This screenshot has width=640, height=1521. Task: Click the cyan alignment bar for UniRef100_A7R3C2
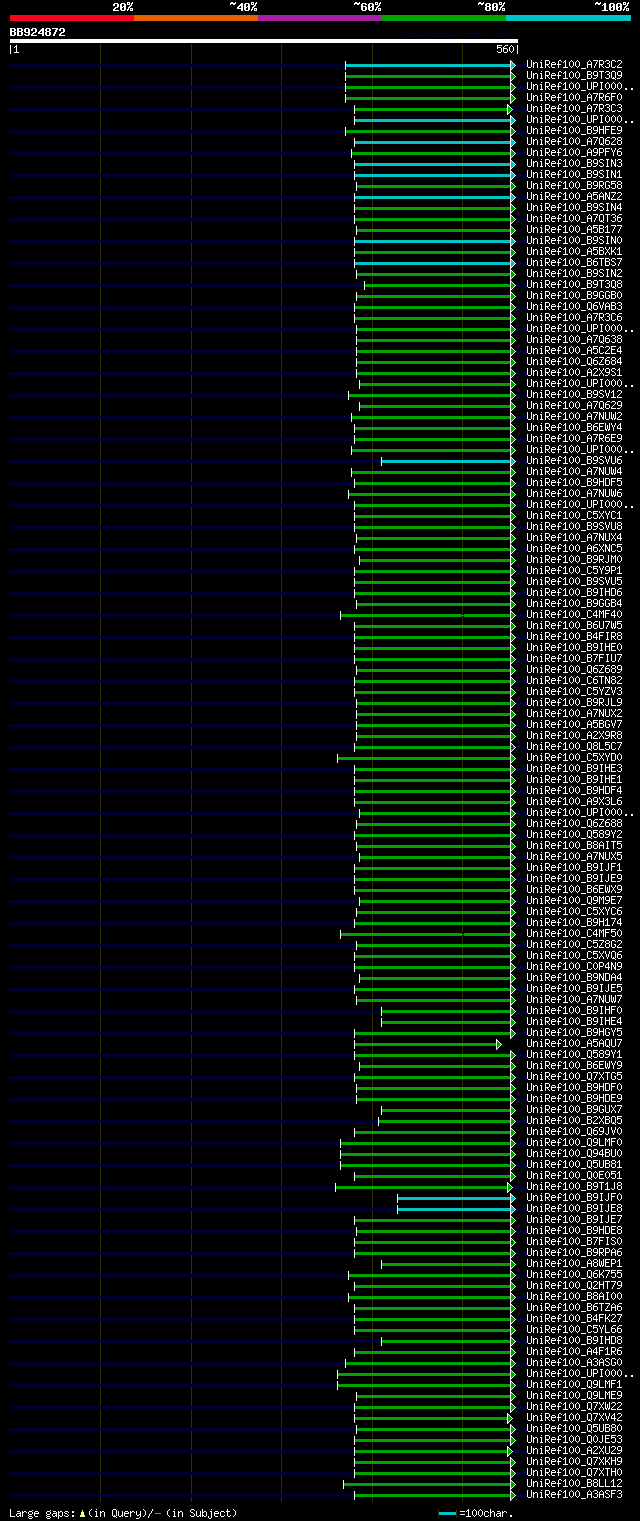tap(430, 65)
